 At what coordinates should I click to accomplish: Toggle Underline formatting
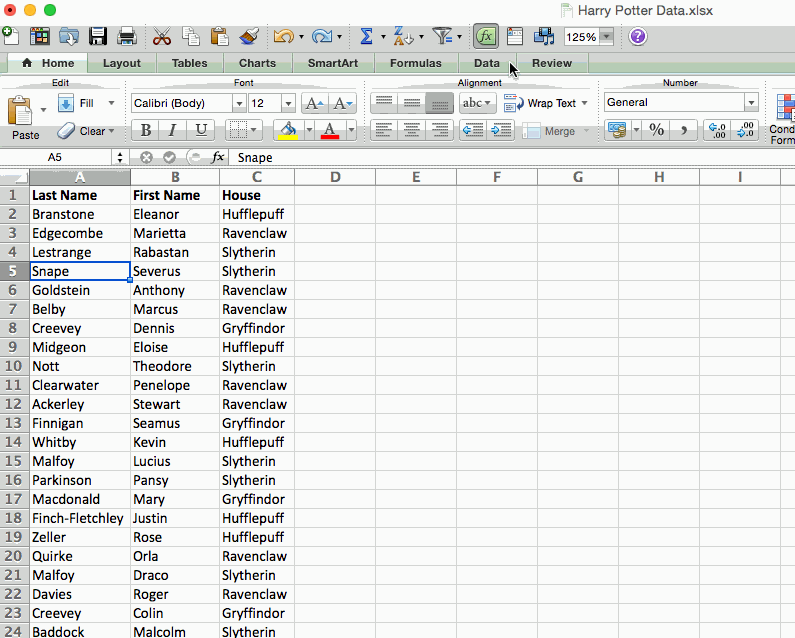pyautogui.click(x=201, y=130)
